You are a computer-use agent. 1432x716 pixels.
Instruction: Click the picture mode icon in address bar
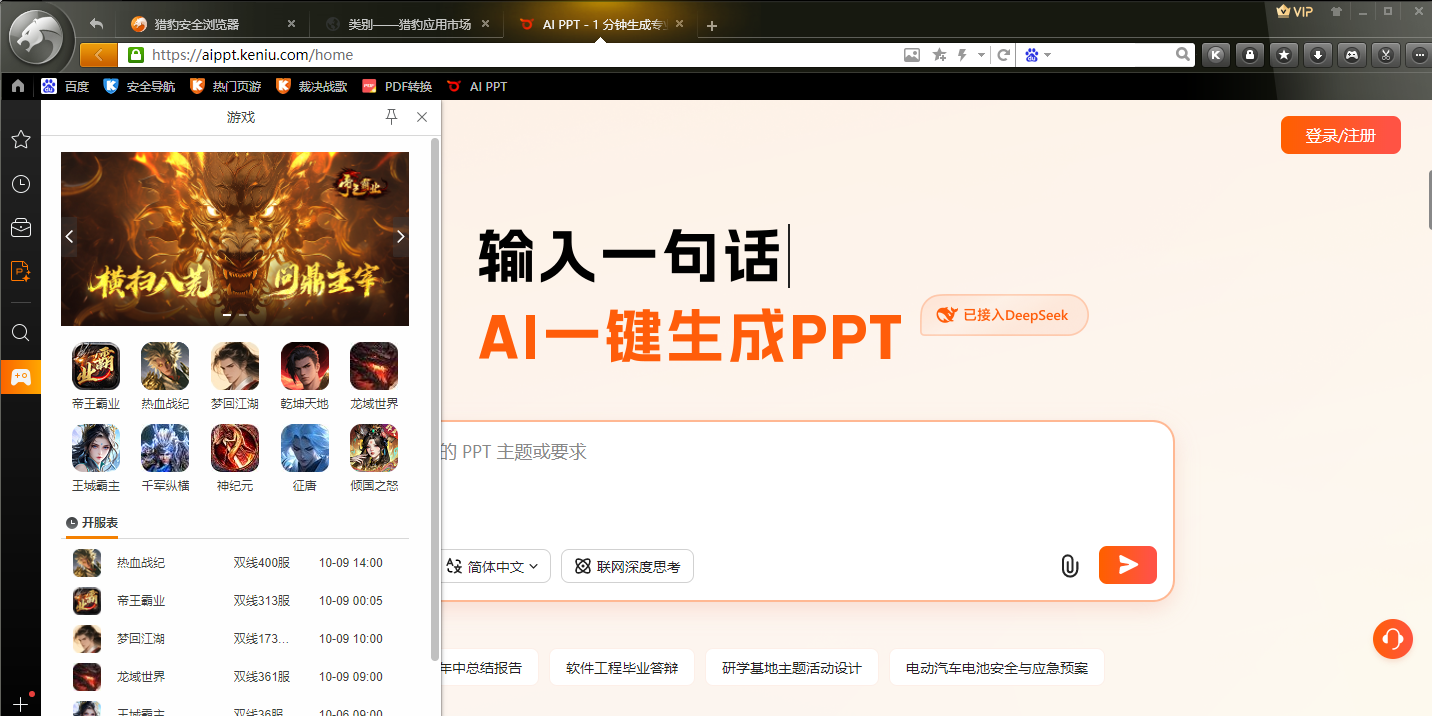[912, 55]
